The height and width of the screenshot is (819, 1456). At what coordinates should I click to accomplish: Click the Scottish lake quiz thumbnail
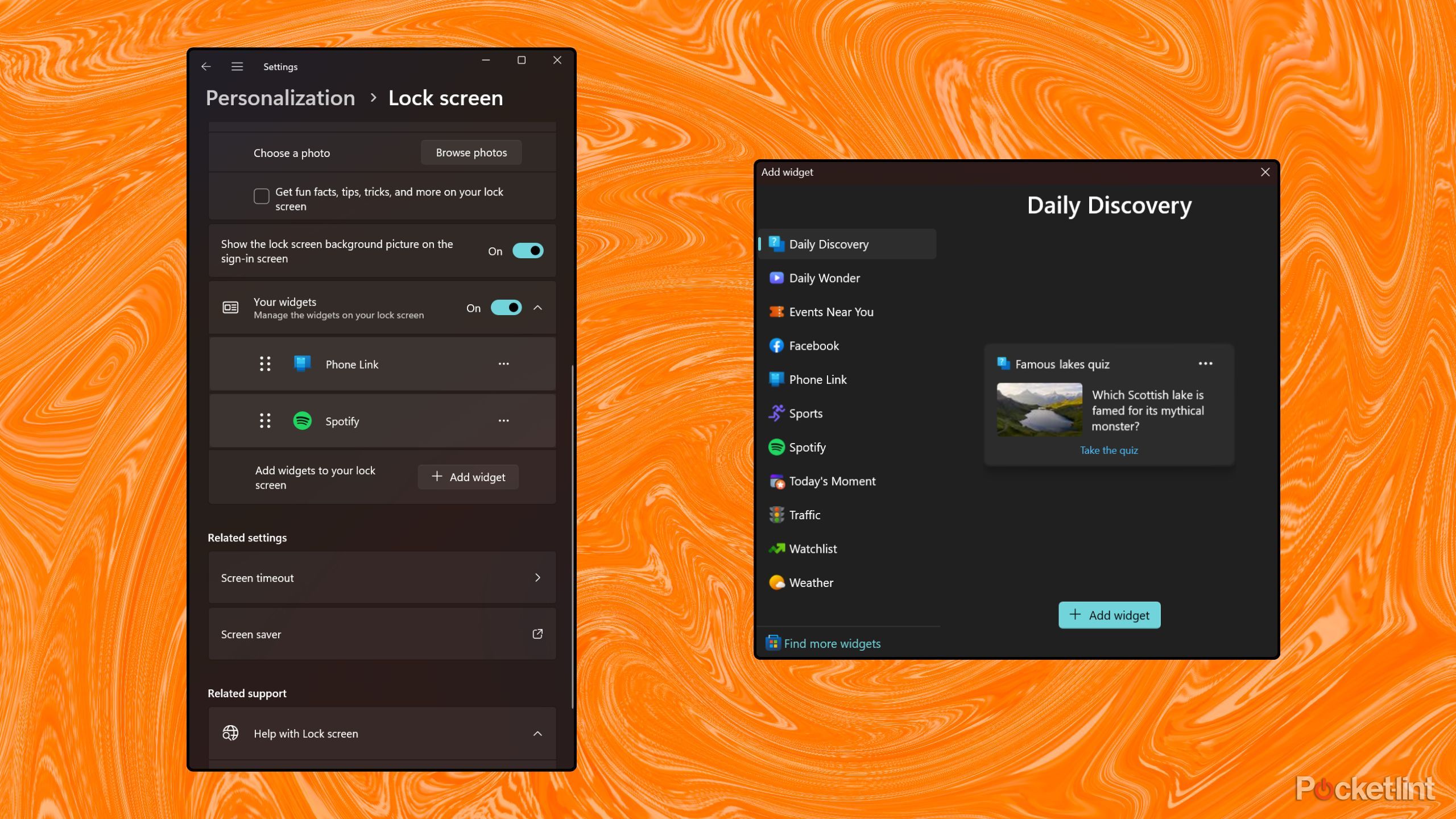(x=1039, y=409)
